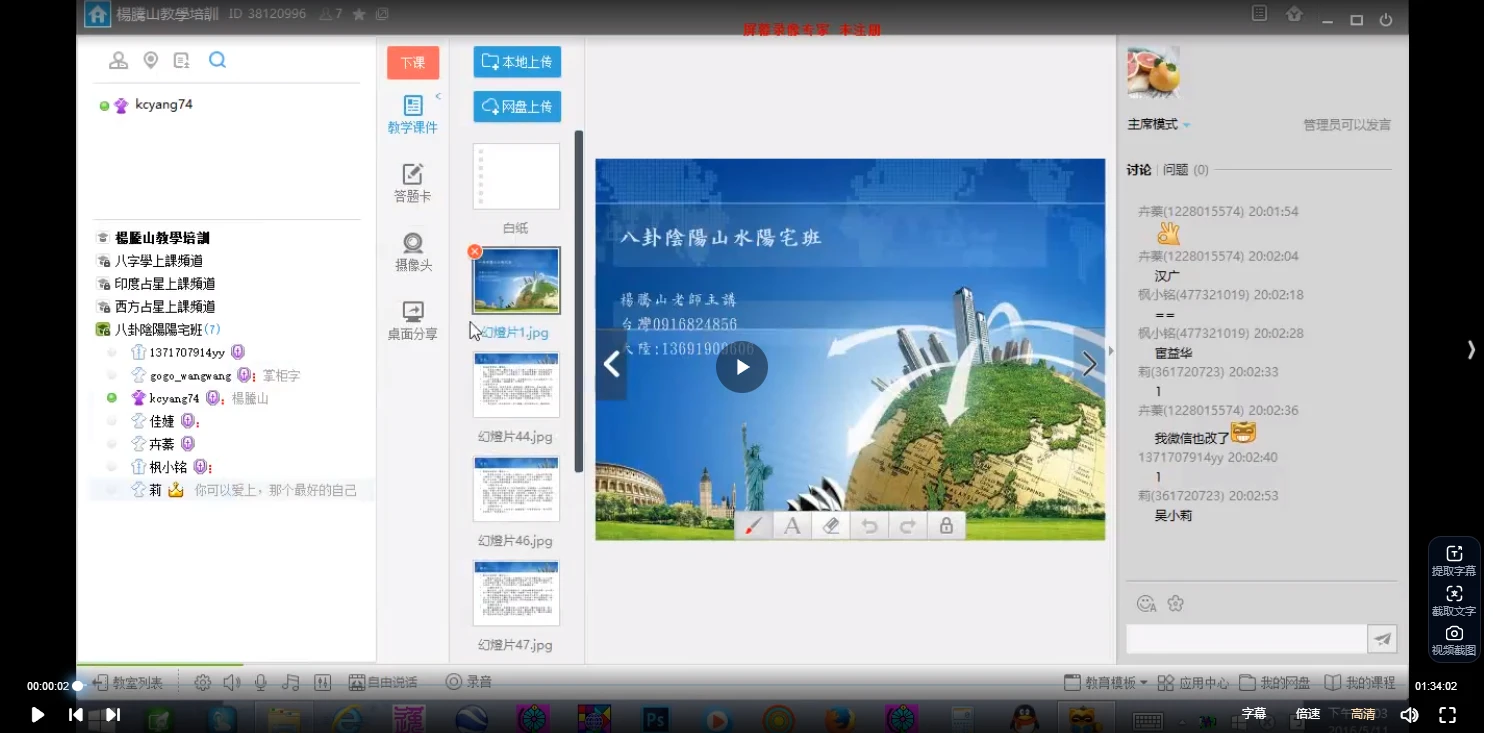Click the pop-out icon beside the star
The image size is (1493, 733).
click(x=382, y=14)
